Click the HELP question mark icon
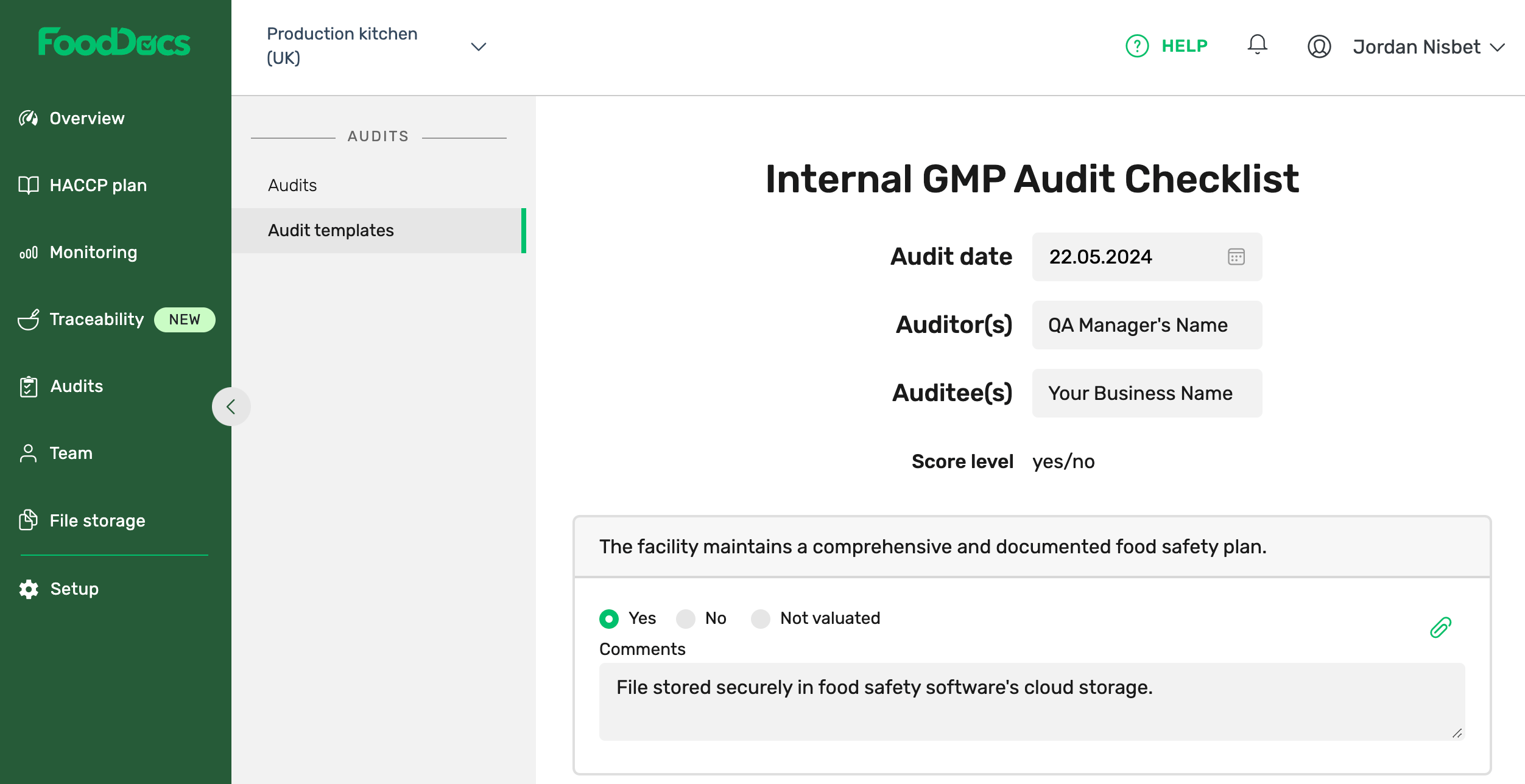 click(x=1136, y=46)
